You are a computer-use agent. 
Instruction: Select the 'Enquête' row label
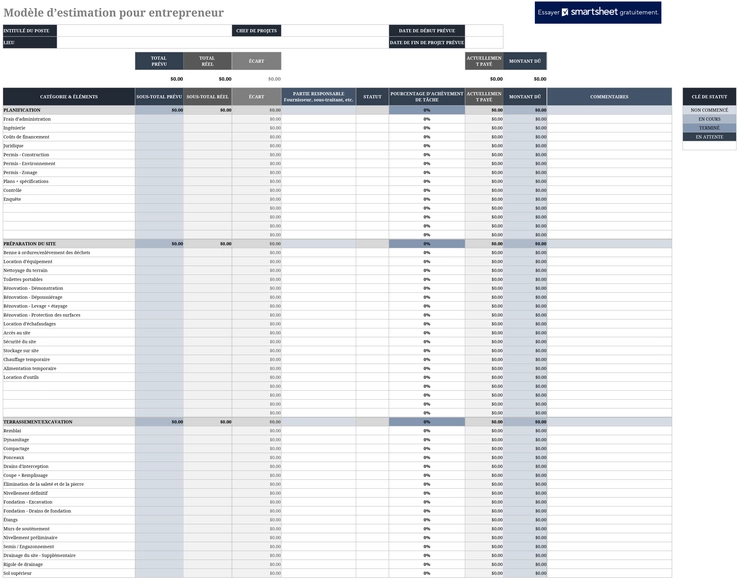[x=12, y=199]
